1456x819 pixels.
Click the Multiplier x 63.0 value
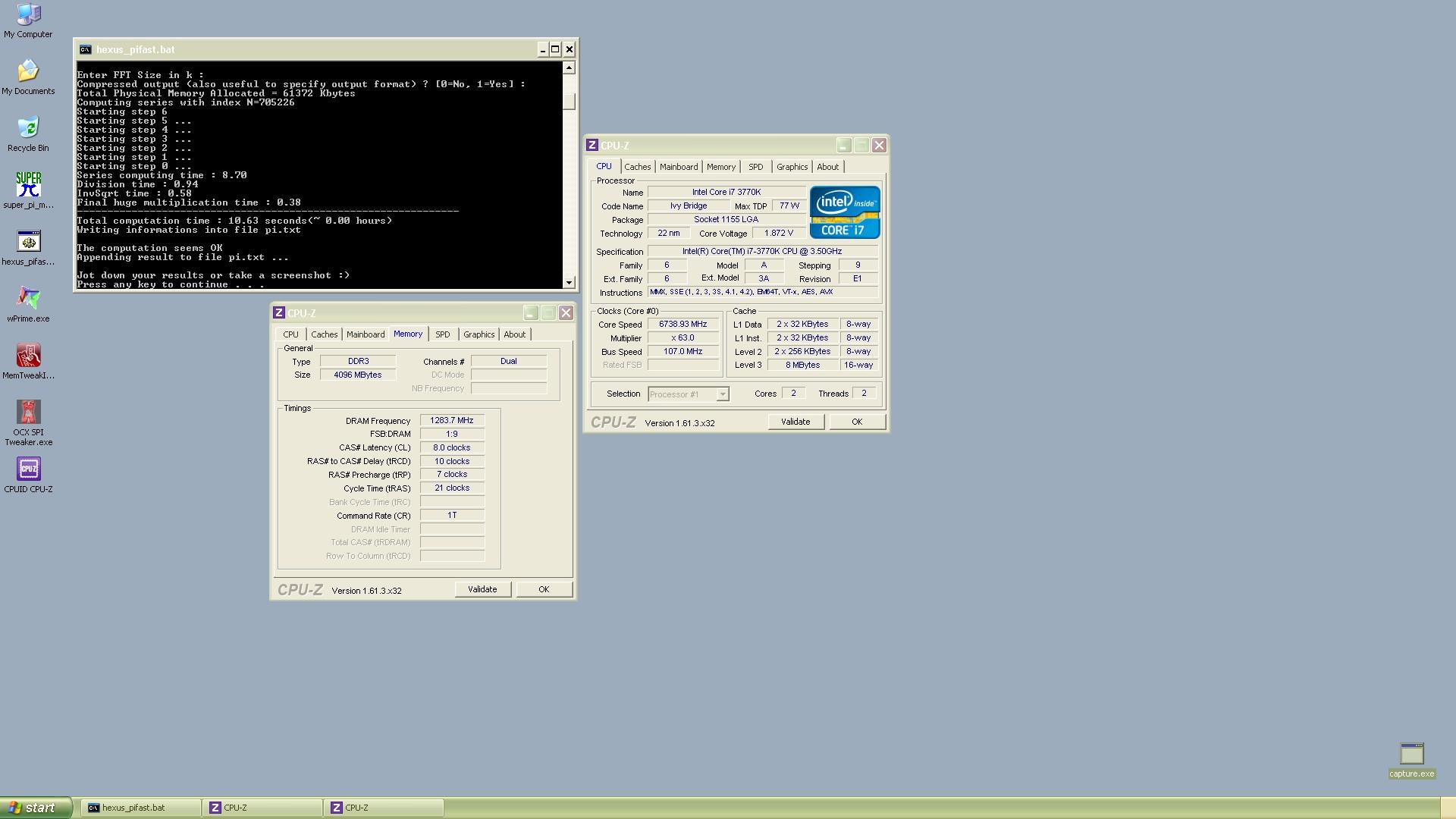click(683, 337)
